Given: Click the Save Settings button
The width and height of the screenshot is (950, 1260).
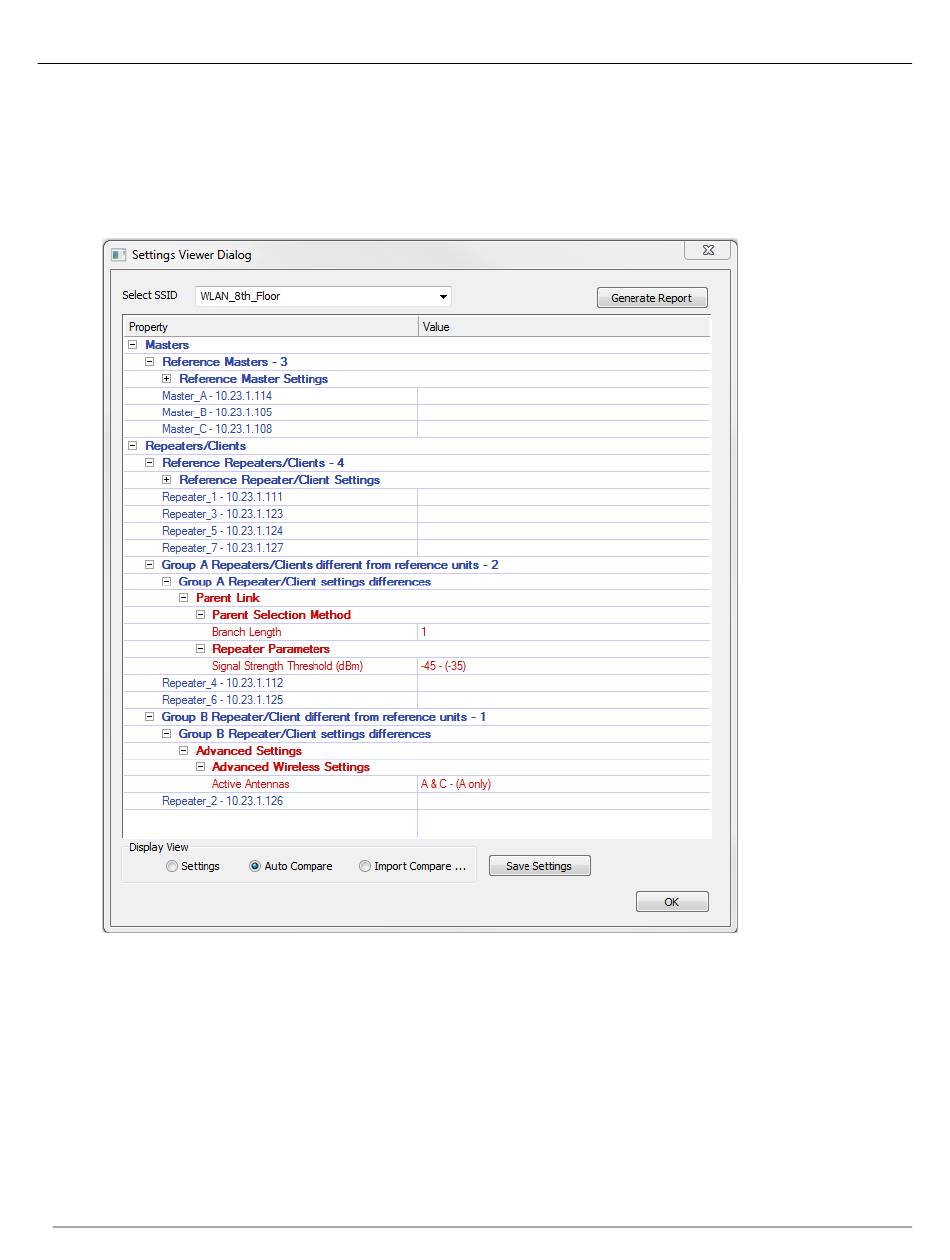Looking at the screenshot, I should click(539, 866).
